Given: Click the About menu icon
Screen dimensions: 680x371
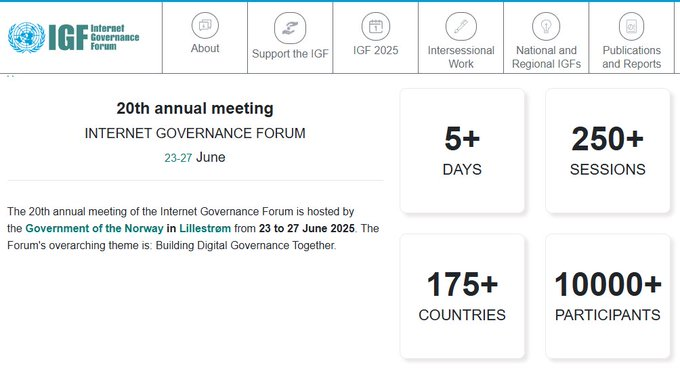Looking at the screenshot, I should pos(205,26).
